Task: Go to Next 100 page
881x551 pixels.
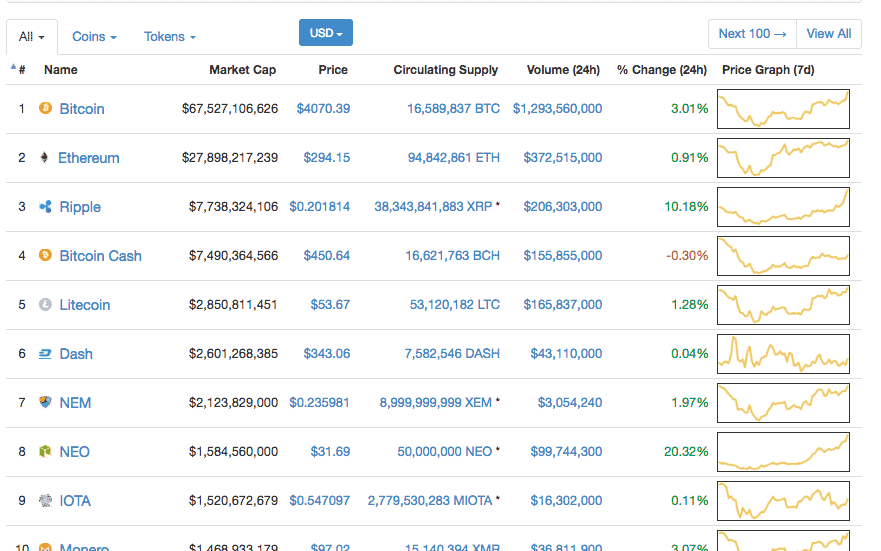Action: click(752, 34)
